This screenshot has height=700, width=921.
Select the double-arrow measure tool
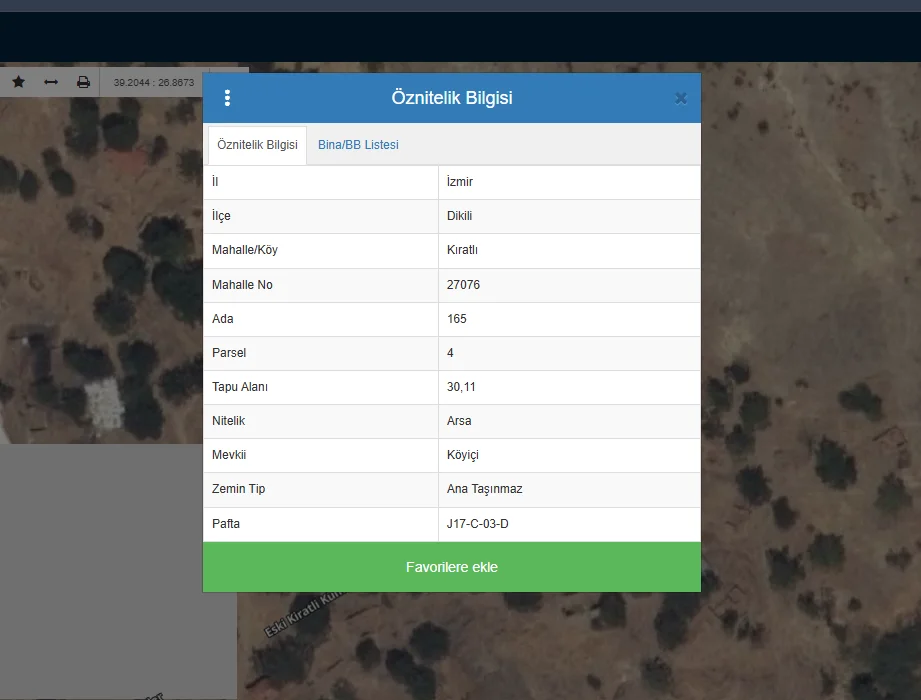pos(51,82)
